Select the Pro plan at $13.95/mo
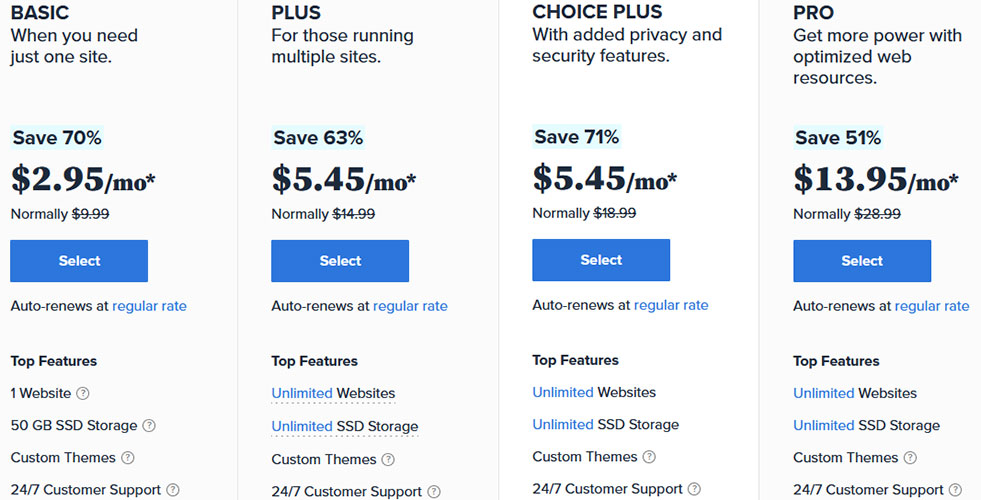Screen dimensions: 981x500 pos(862,261)
